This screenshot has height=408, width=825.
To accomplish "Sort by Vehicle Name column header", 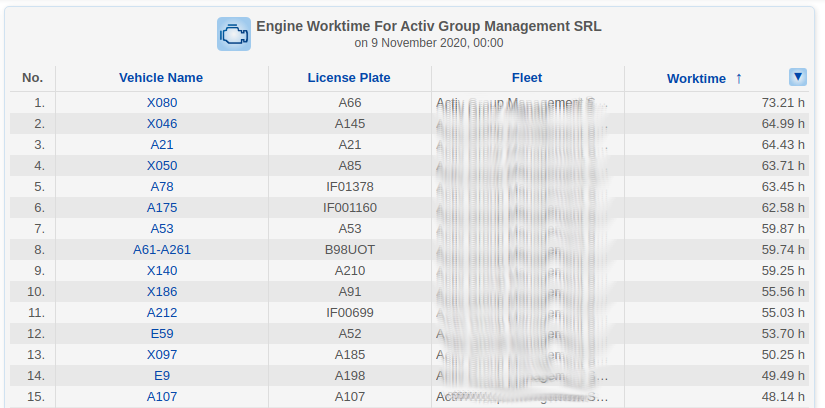I will (161, 78).
